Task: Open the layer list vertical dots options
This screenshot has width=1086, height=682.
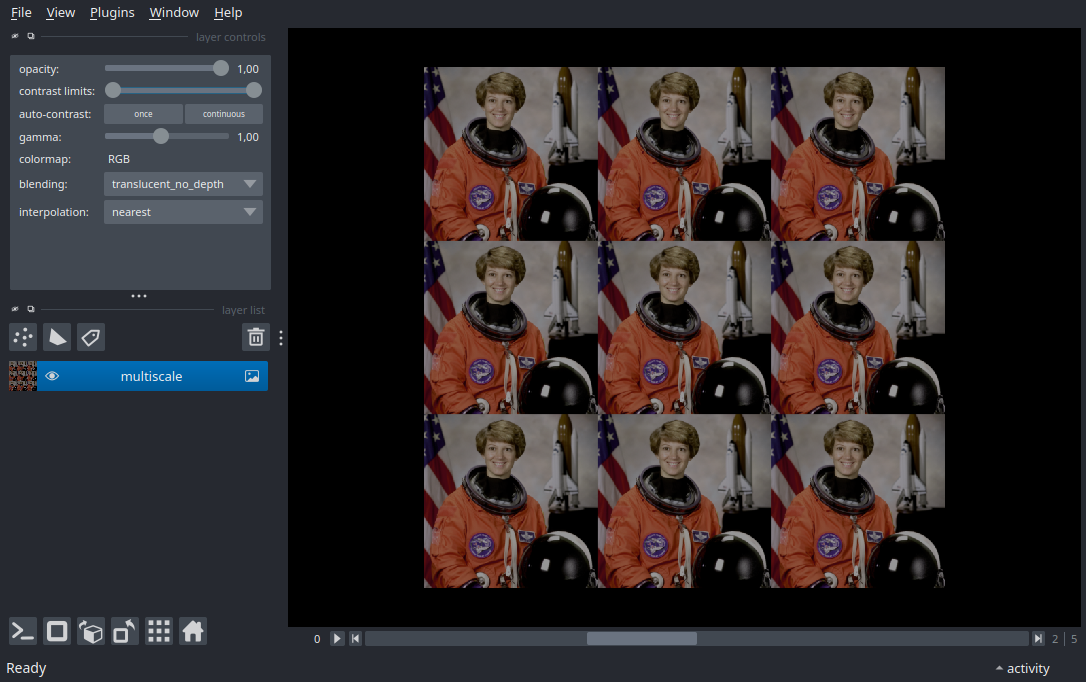Action: [281, 338]
